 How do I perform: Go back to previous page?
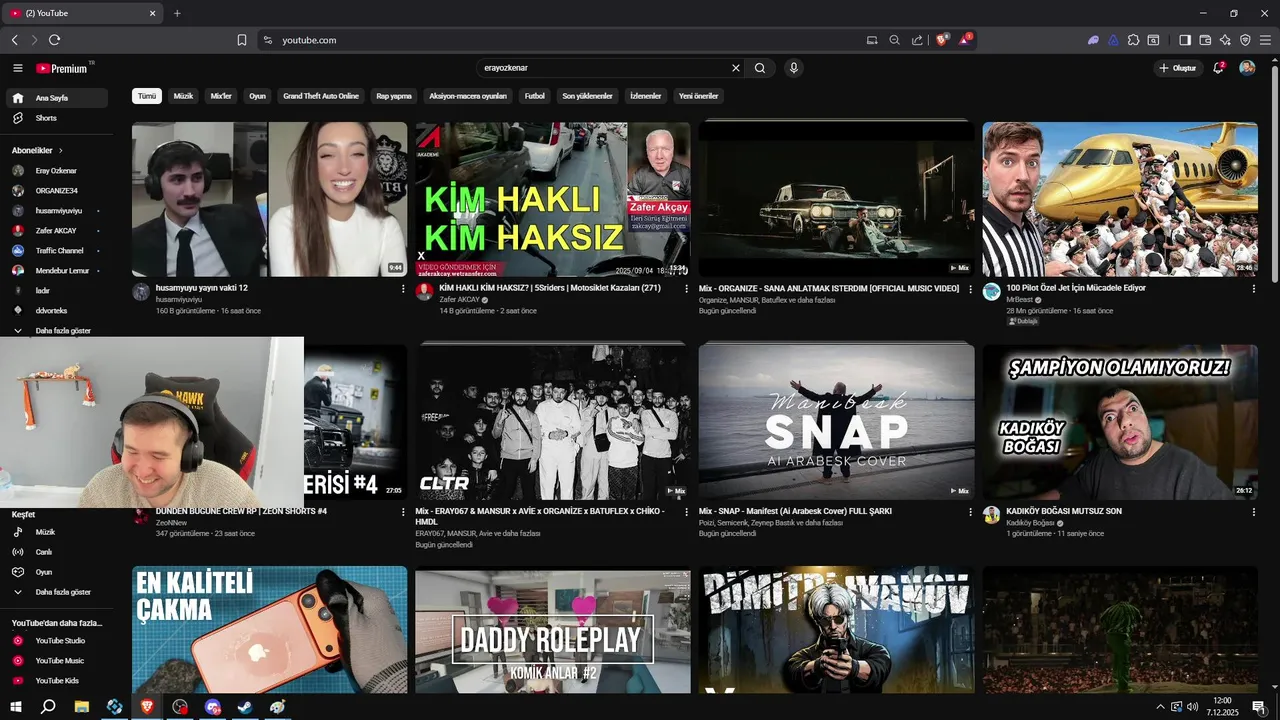[x=14, y=40]
